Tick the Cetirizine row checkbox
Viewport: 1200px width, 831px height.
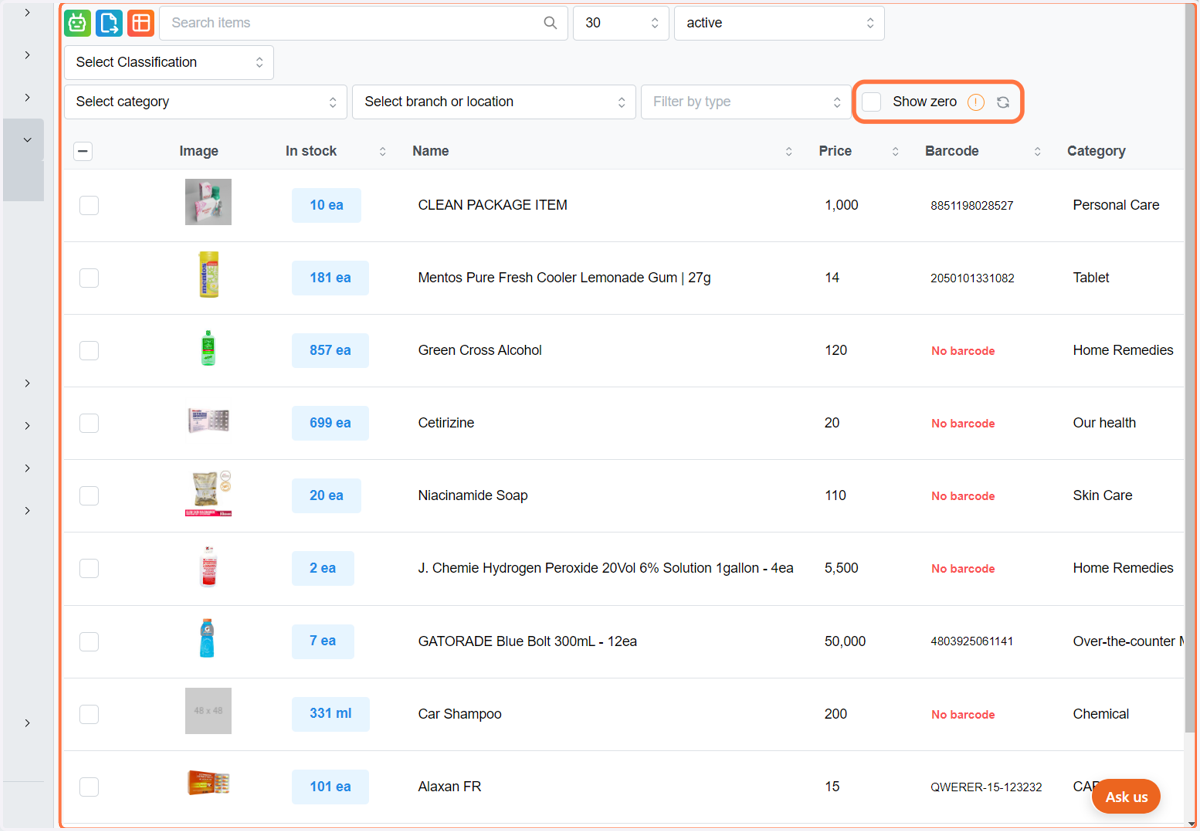[x=89, y=423]
